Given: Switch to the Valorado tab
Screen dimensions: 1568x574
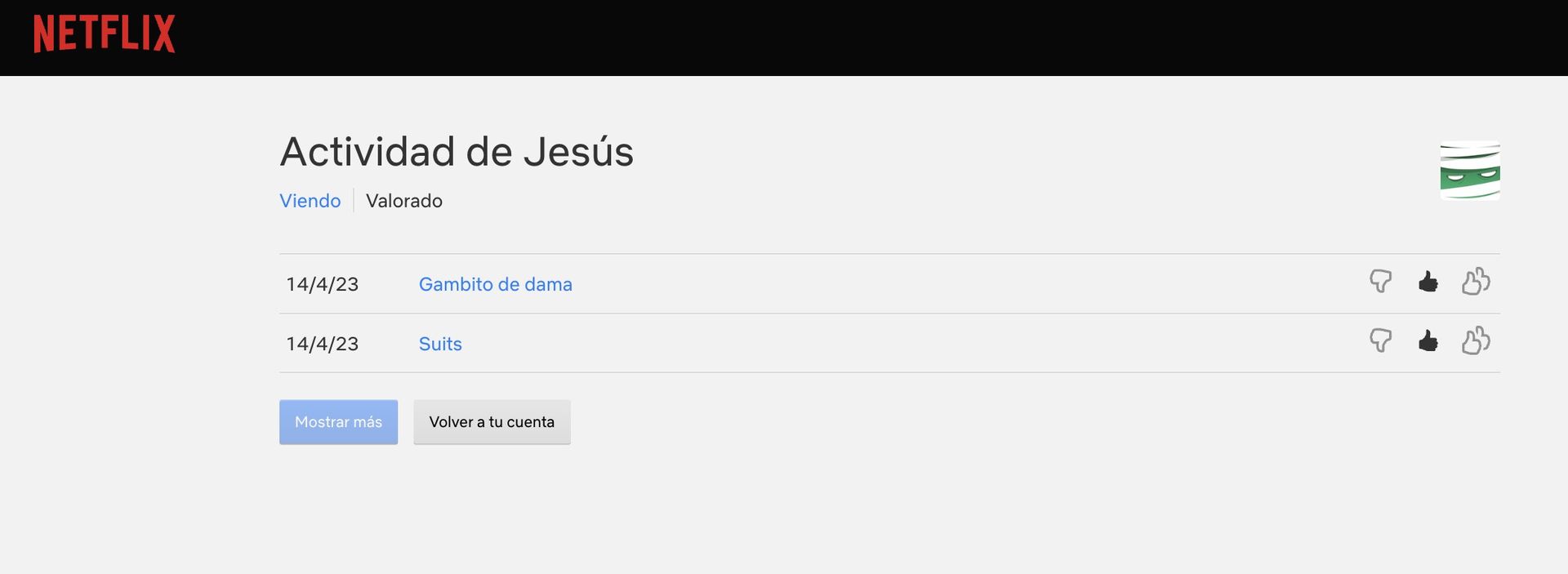Looking at the screenshot, I should [x=403, y=201].
